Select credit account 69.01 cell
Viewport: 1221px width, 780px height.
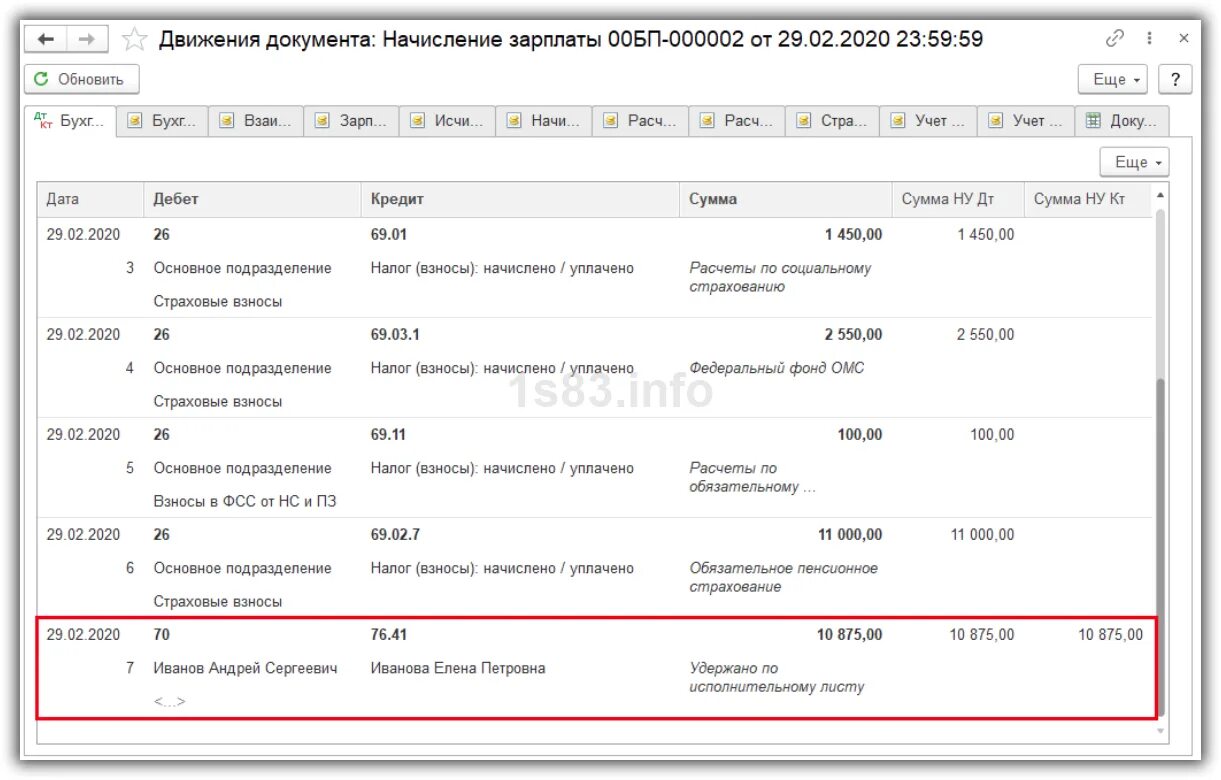389,234
